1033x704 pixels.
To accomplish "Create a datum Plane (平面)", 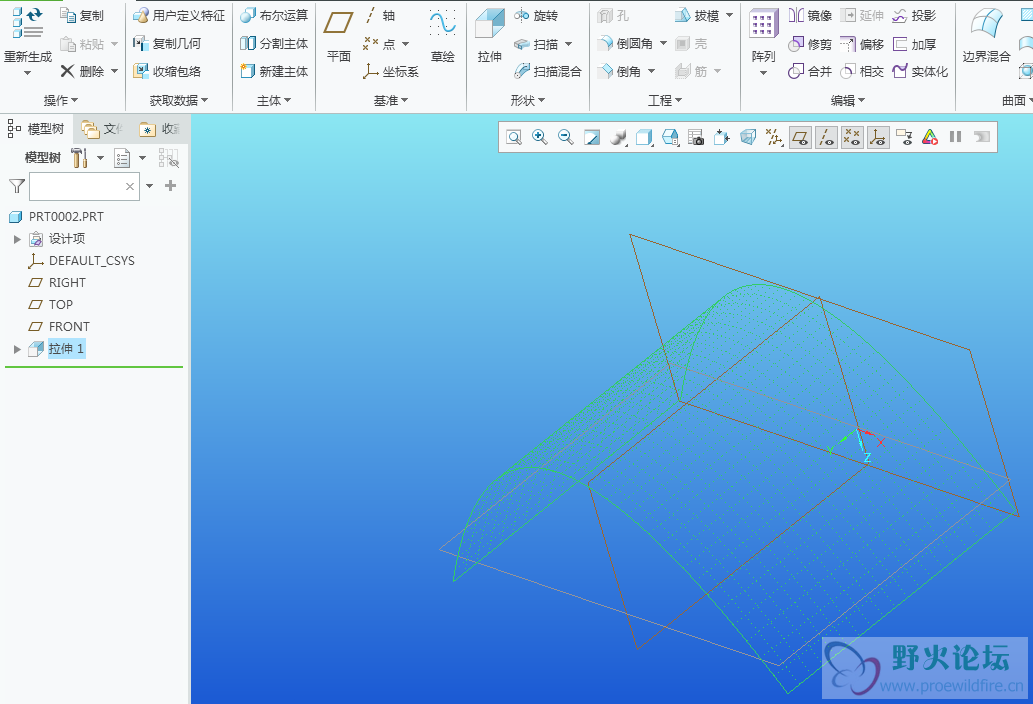I will tap(339, 36).
